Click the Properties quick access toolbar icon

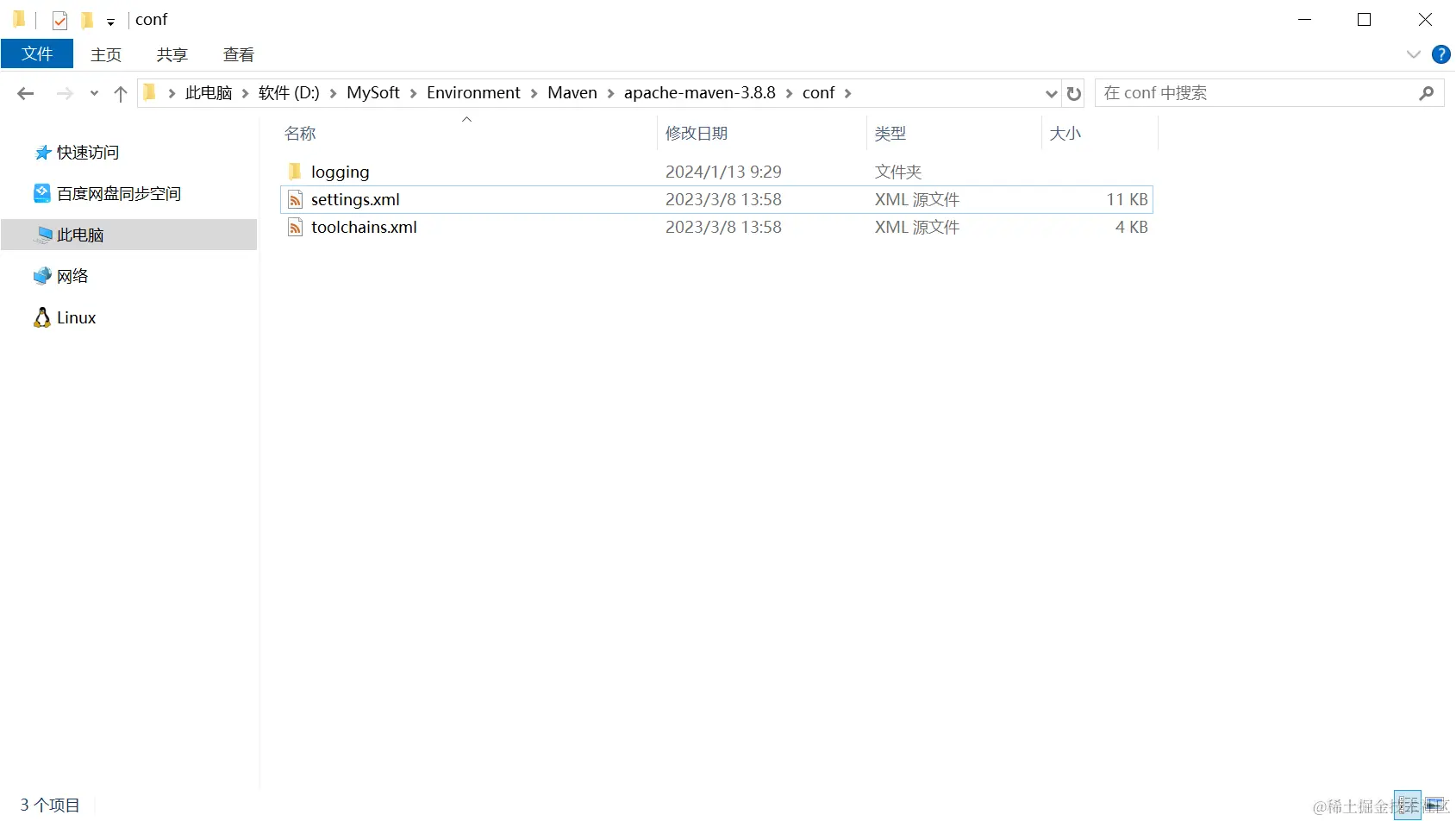[59, 20]
